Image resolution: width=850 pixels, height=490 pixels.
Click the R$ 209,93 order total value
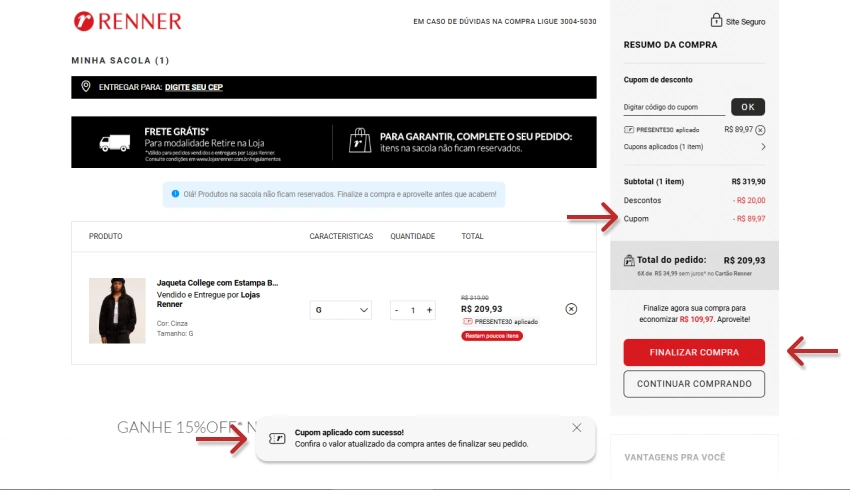coord(744,260)
